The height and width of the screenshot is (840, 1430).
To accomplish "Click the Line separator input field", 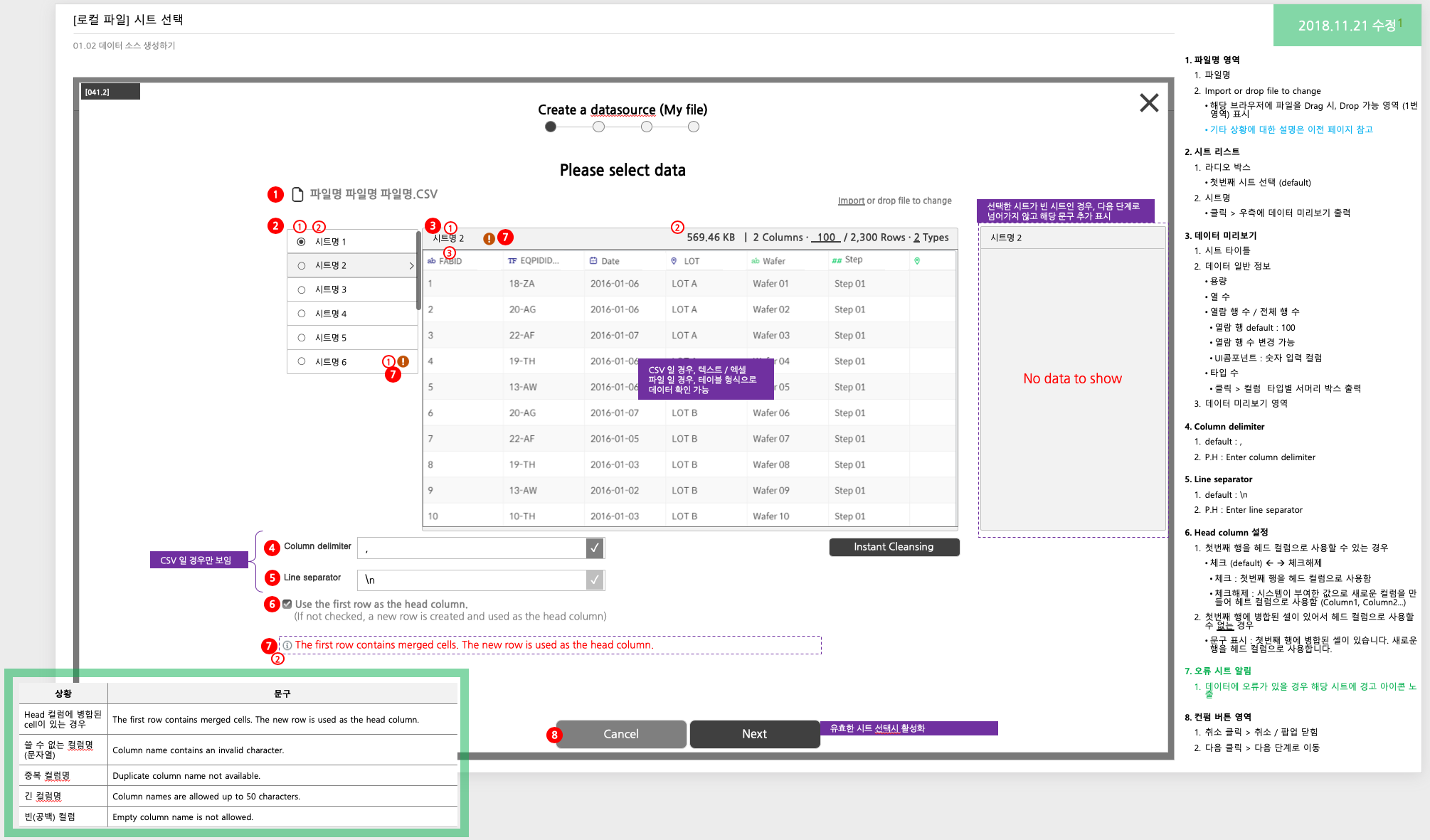I will click(x=472, y=580).
